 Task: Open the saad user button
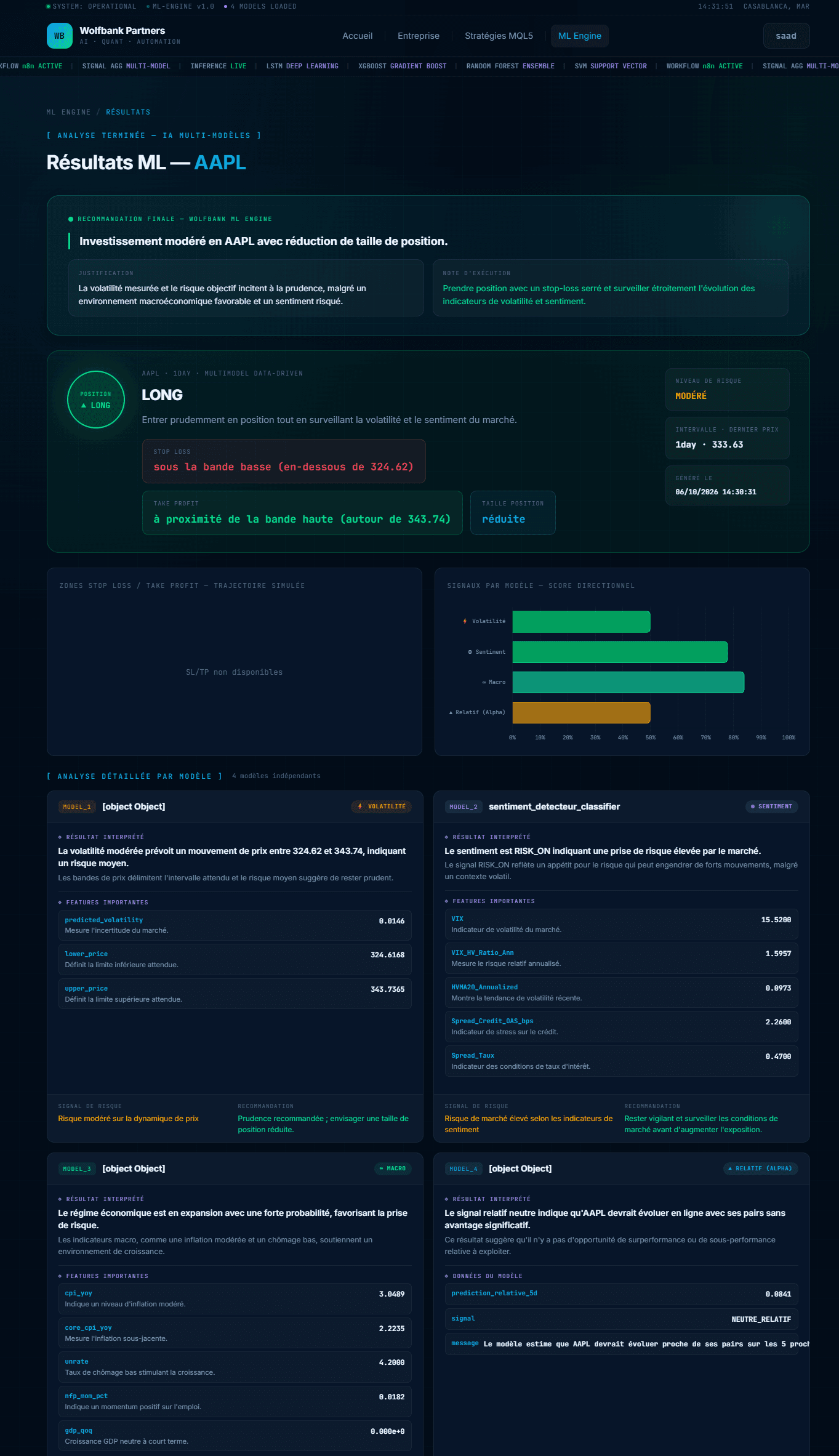coord(786,36)
